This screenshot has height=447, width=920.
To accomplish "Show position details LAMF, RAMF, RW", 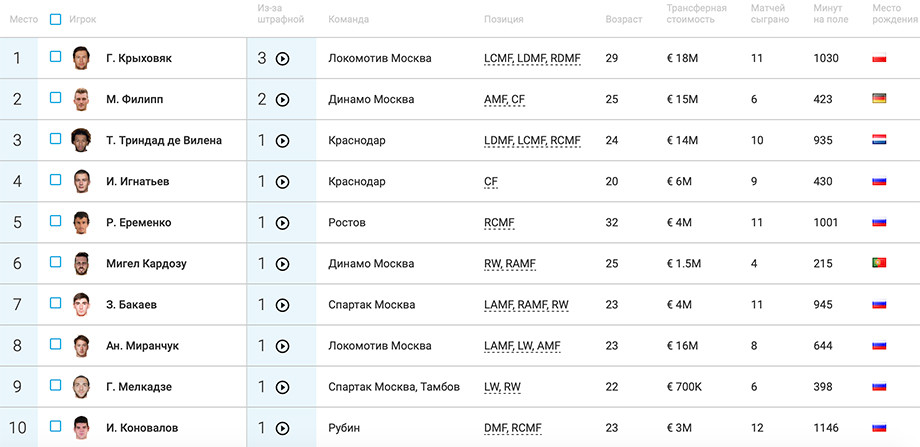I will tap(526, 305).
